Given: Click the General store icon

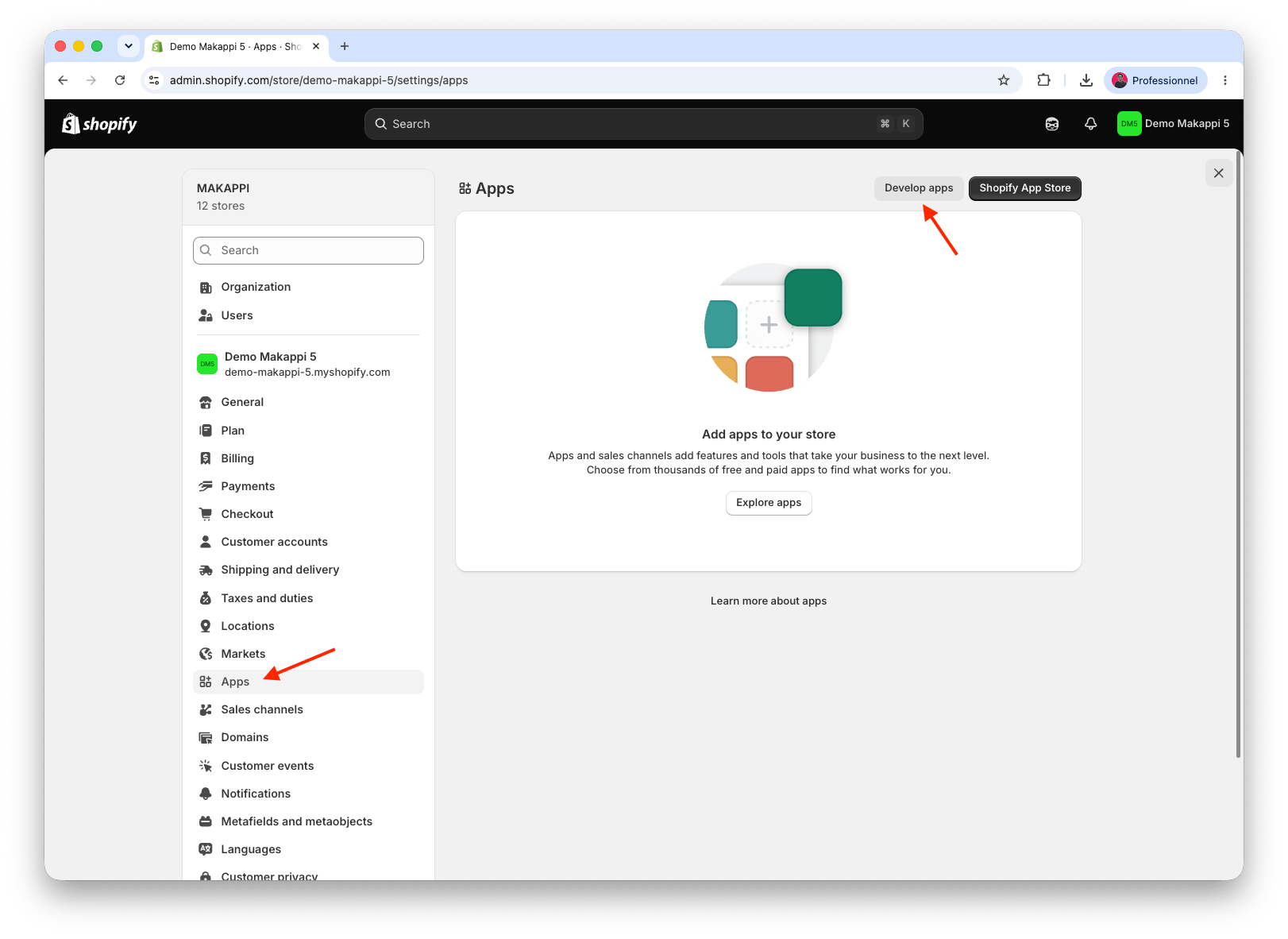Looking at the screenshot, I should (206, 403).
